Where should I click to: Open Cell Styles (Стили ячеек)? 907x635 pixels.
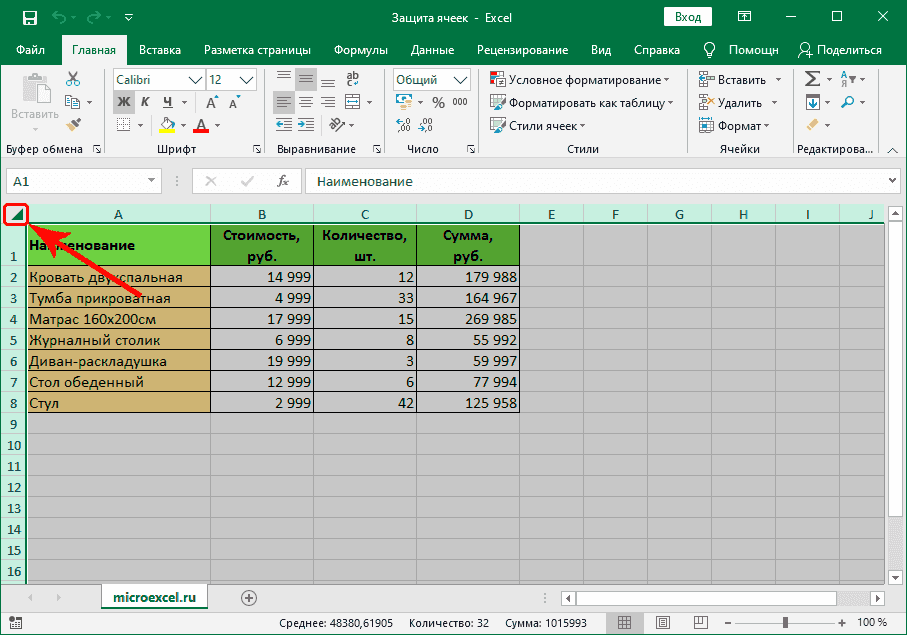[537, 124]
